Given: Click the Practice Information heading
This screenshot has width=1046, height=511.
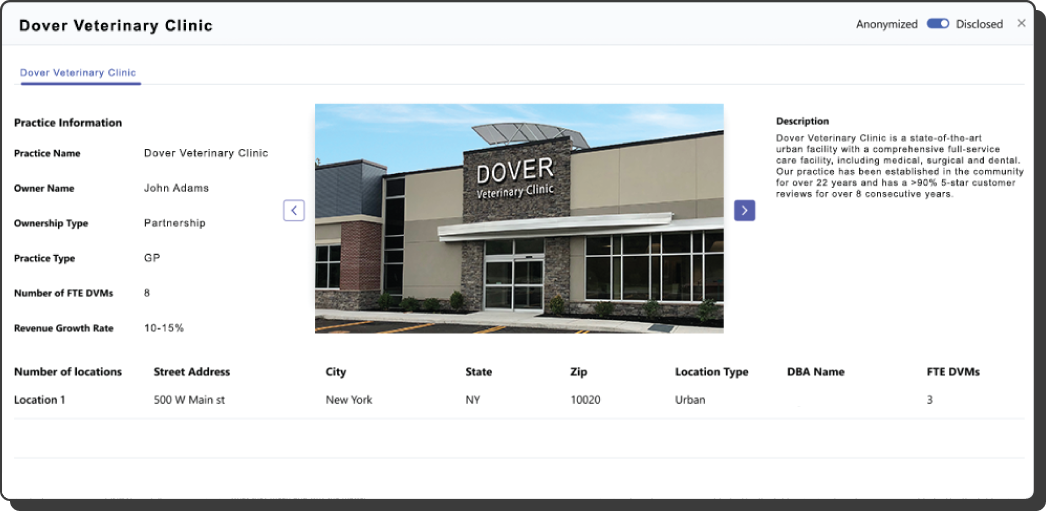Looking at the screenshot, I should pos(68,123).
